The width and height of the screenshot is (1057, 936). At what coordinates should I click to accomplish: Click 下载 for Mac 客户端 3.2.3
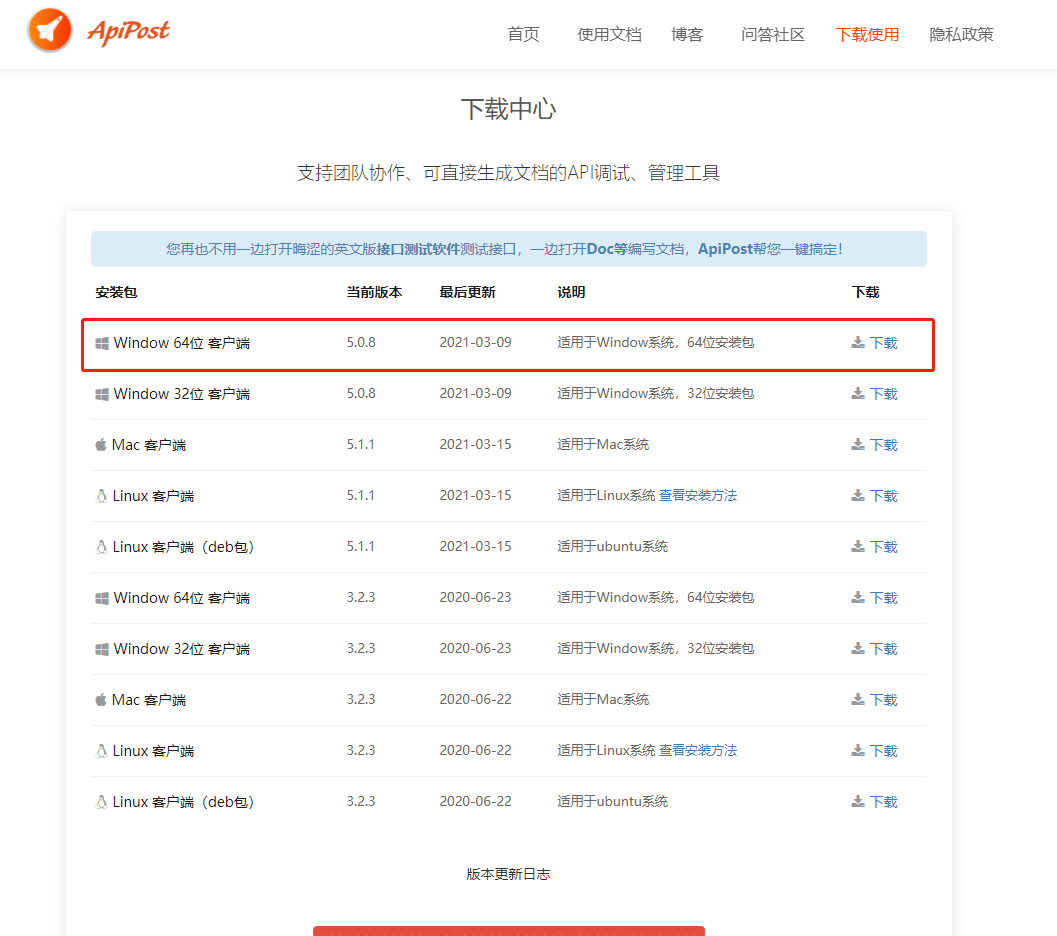[884, 699]
